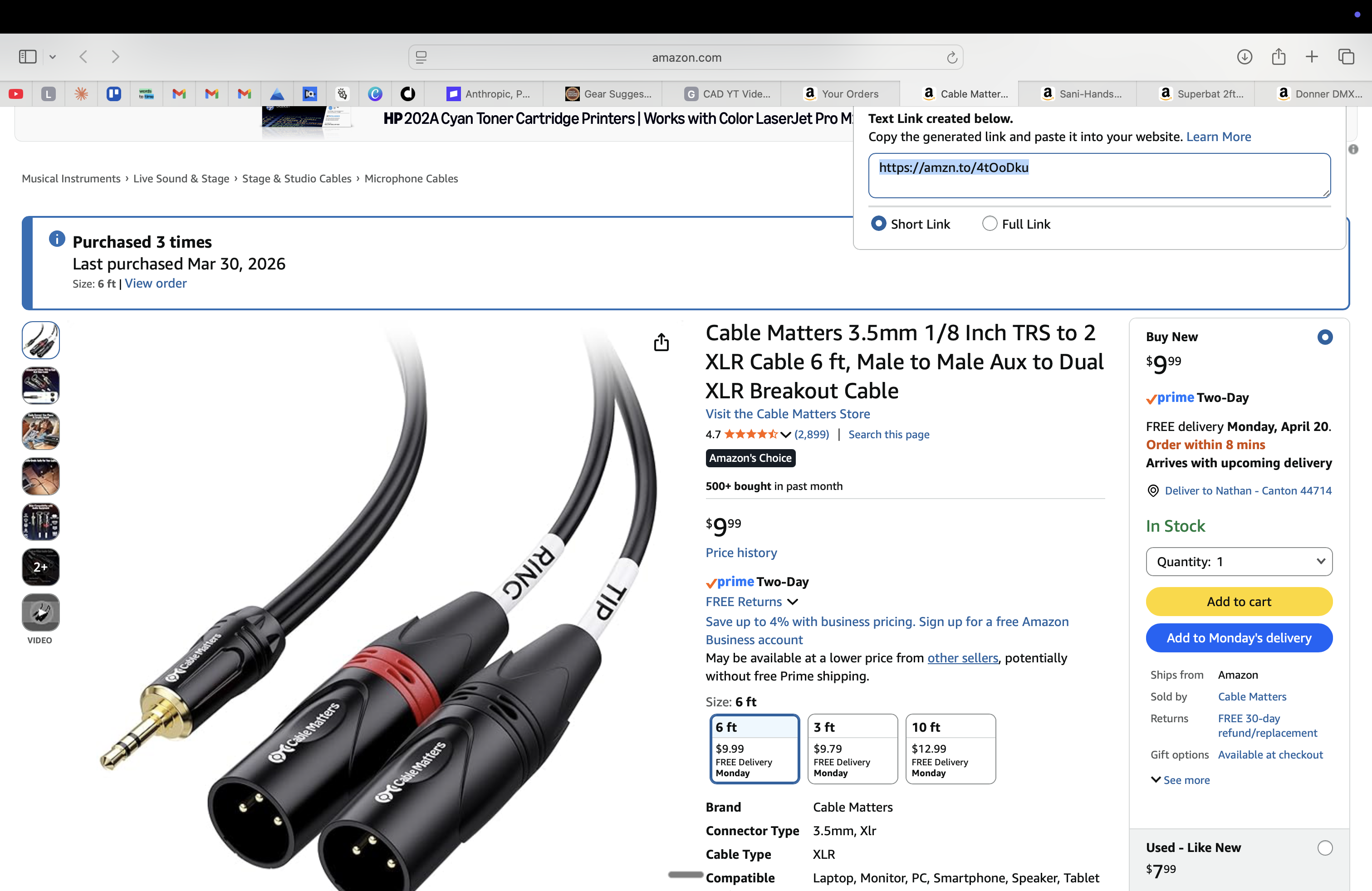
Task: Click the generated amzn.to link text box
Action: (1099, 175)
